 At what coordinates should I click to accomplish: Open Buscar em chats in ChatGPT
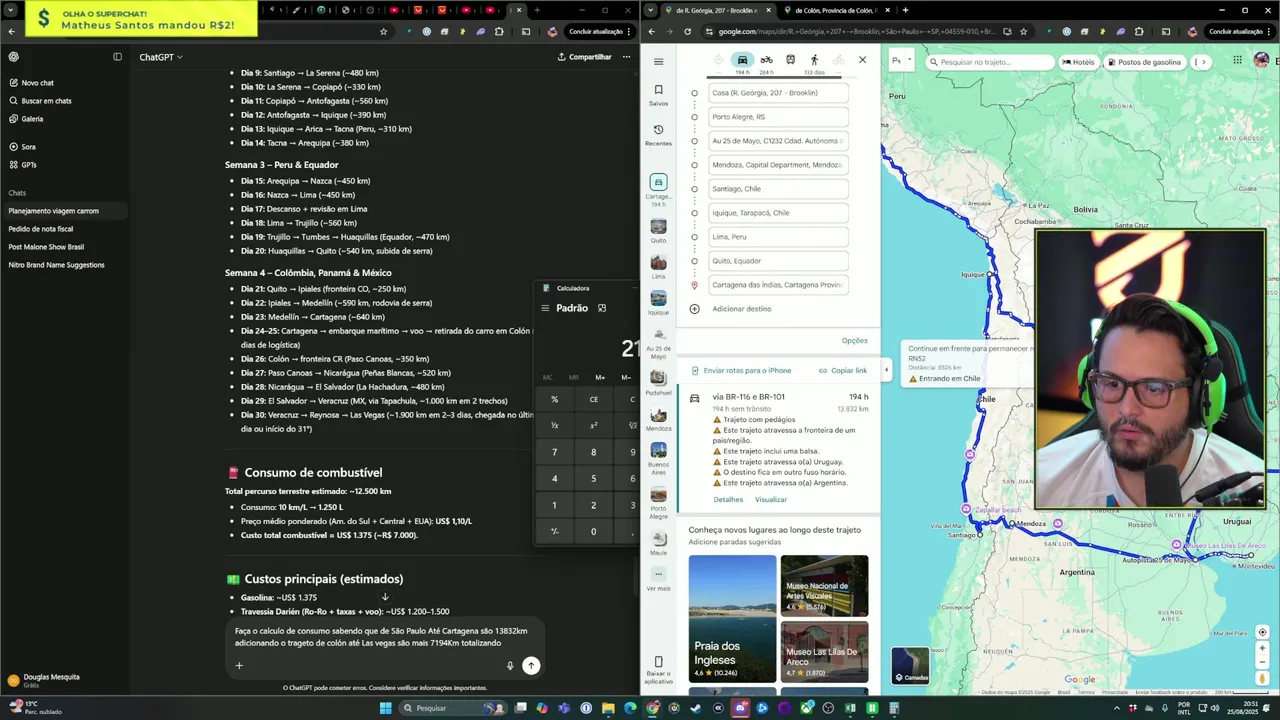39,101
